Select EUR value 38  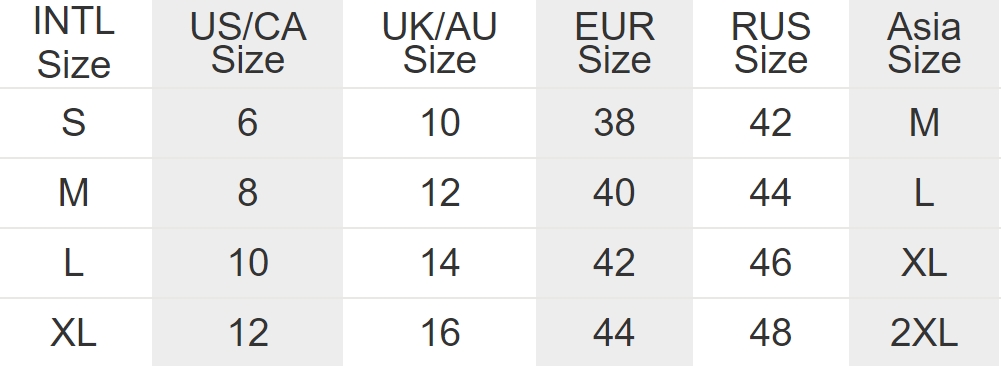point(614,123)
